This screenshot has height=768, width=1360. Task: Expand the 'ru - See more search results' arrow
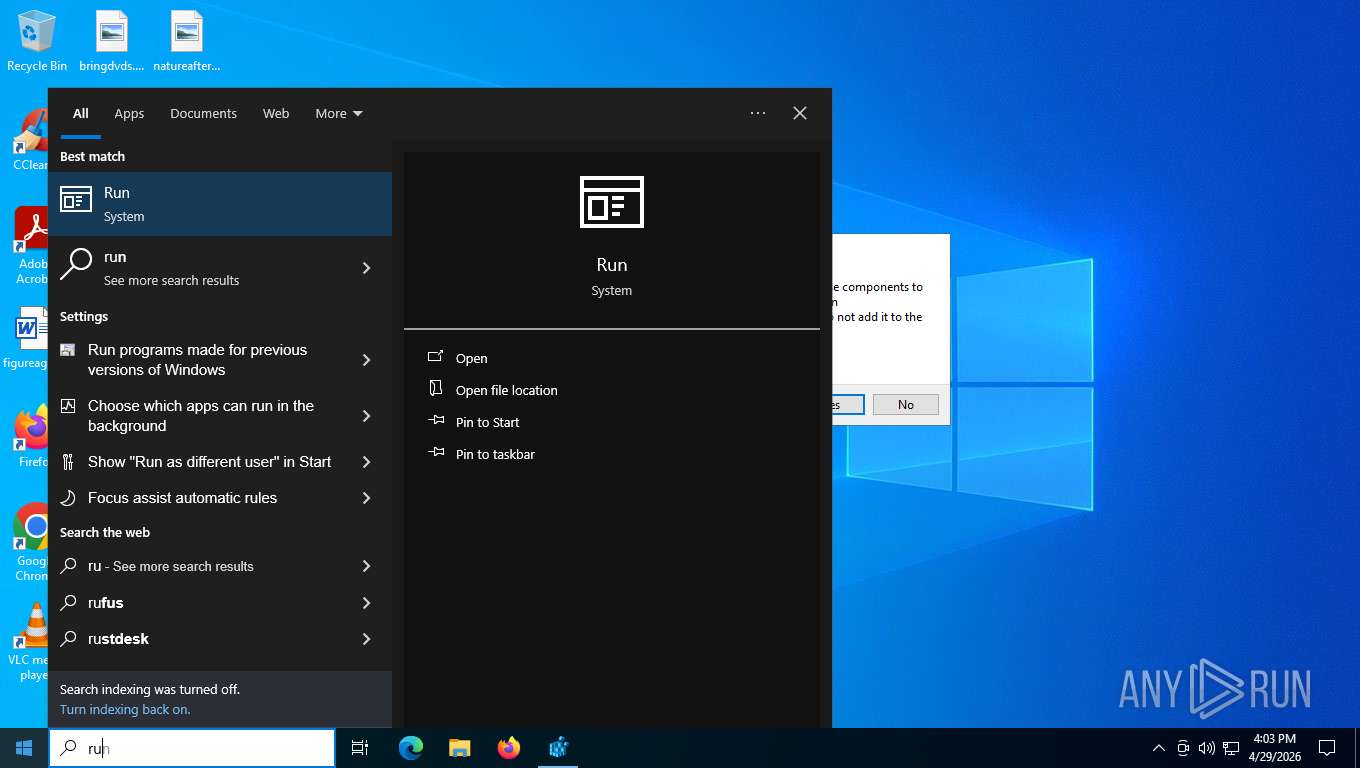(366, 566)
